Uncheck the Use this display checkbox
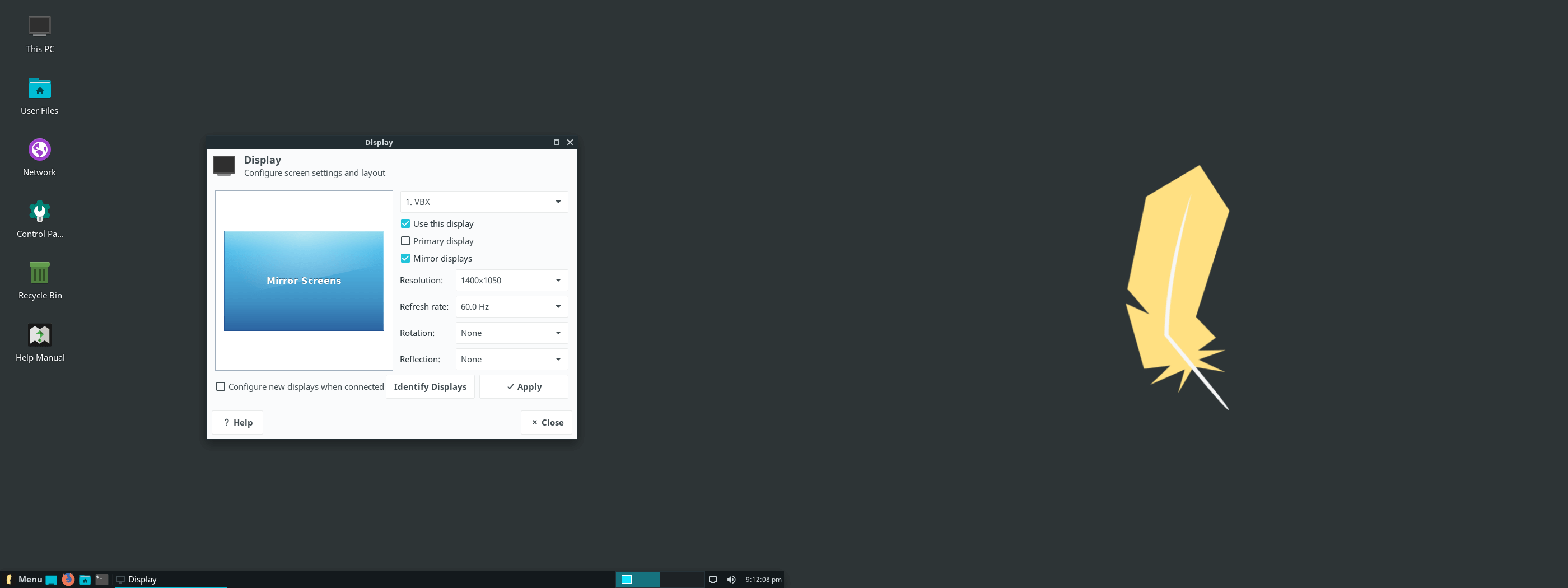The width and height of the screenshot is (1568, 588). 405,223
